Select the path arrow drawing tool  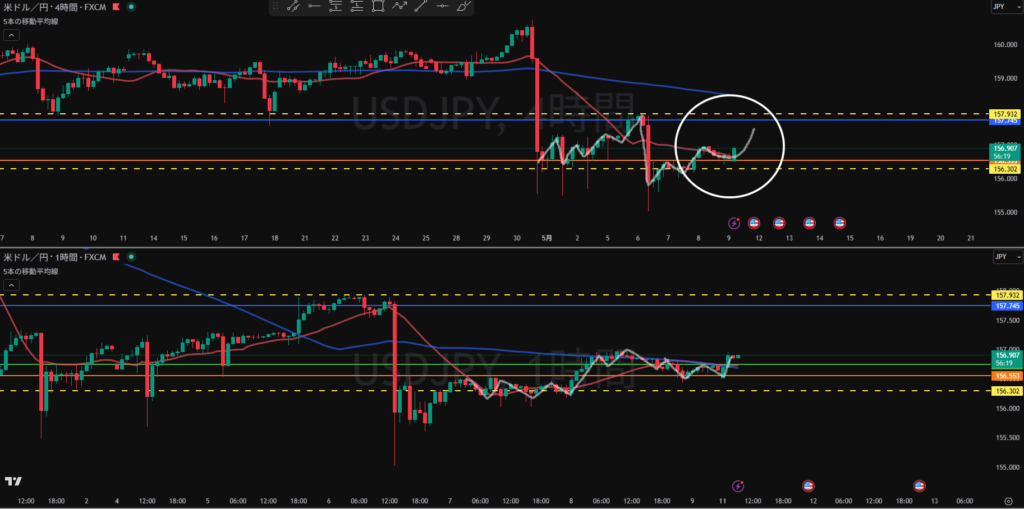399,6
